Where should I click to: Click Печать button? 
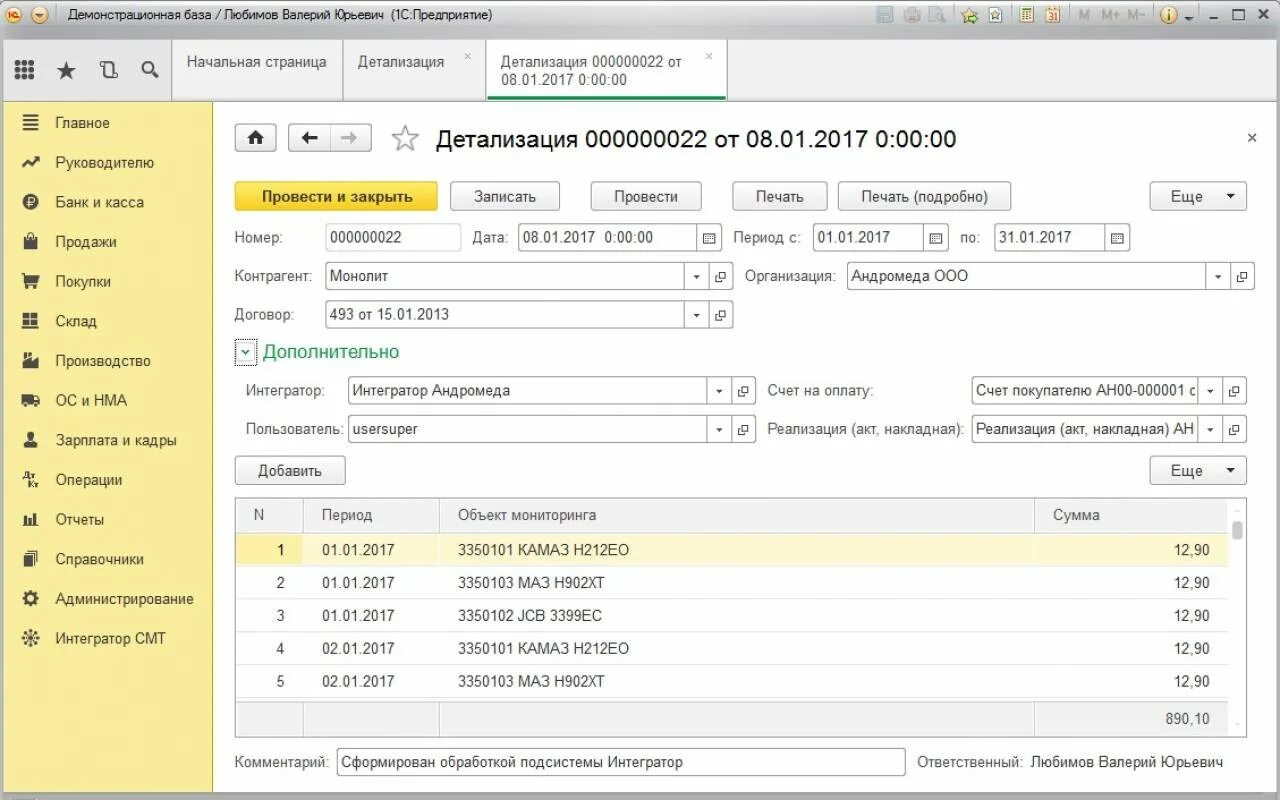point(780,197)
